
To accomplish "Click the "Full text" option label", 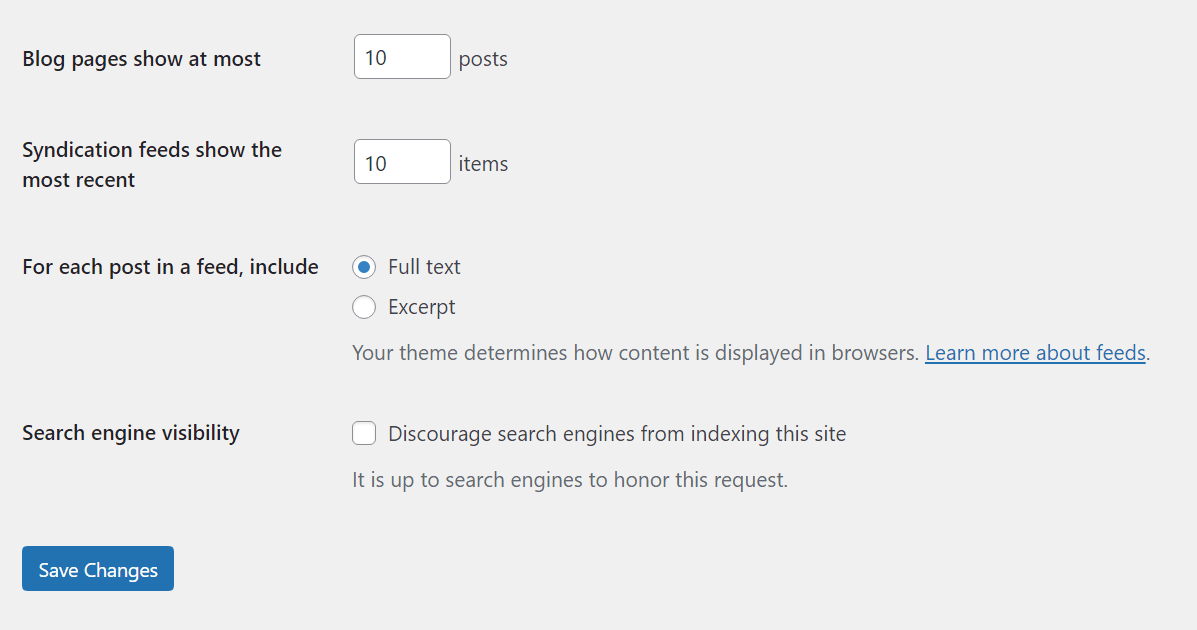I will 424,267.
